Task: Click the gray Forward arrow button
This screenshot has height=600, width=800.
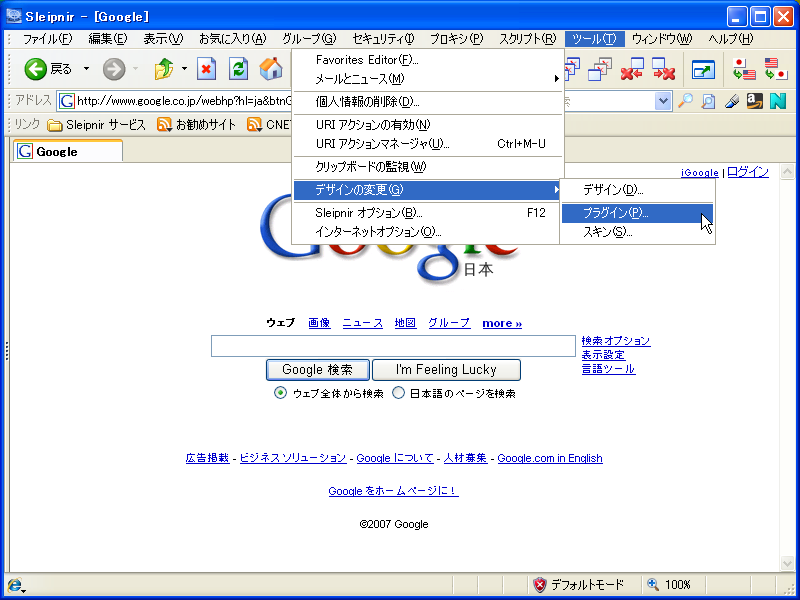Action: 114,69
